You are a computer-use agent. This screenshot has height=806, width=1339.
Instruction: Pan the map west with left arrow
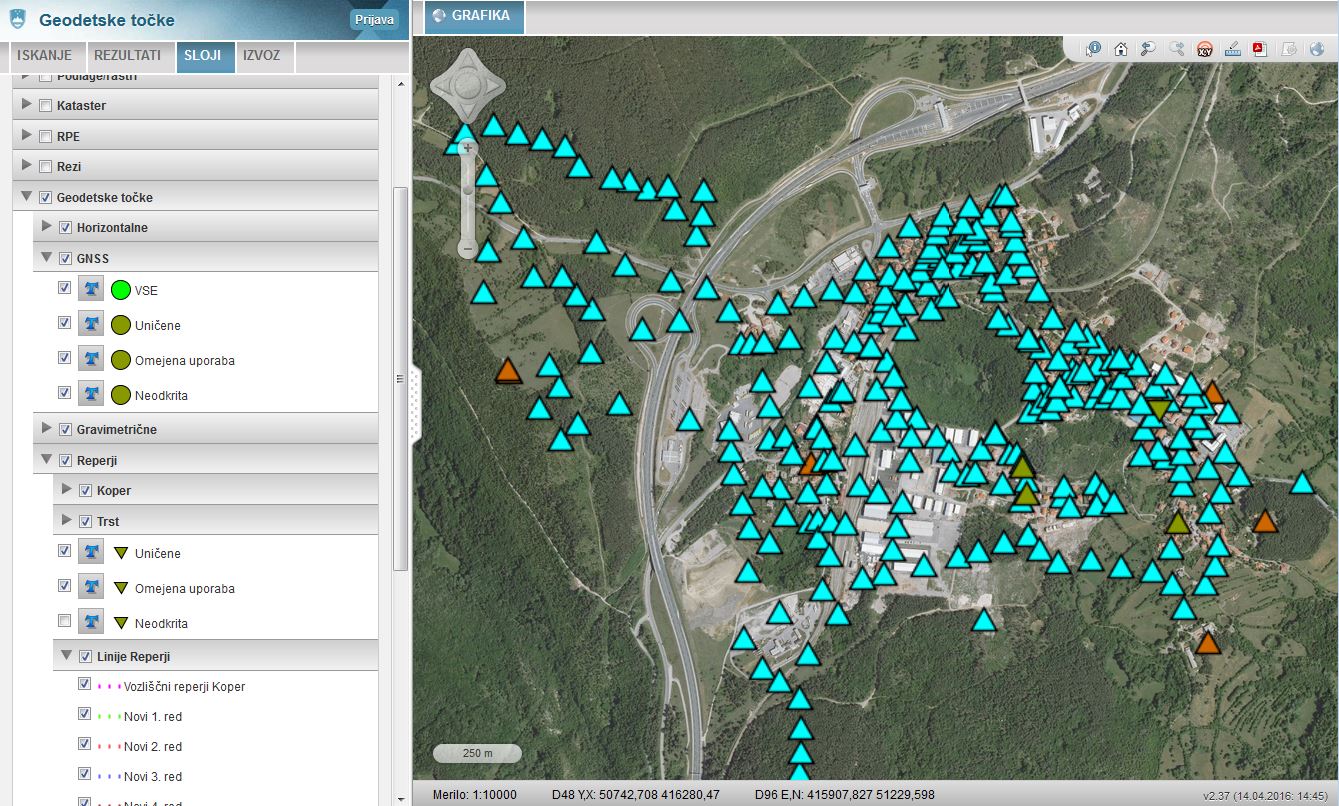point(443,86)
